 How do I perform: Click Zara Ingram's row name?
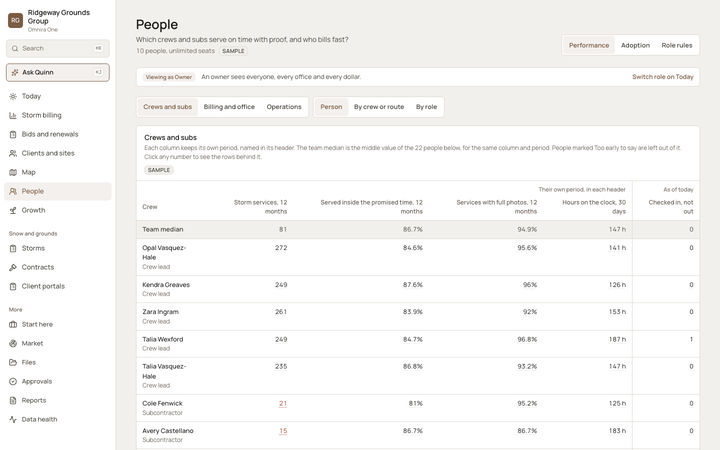pyautogui.click(x=160, y=312)
